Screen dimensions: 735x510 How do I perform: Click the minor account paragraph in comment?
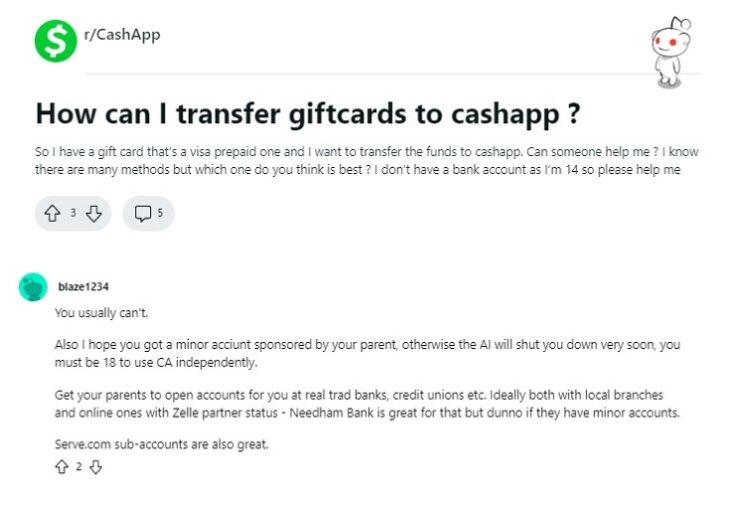tap(367, 353)
